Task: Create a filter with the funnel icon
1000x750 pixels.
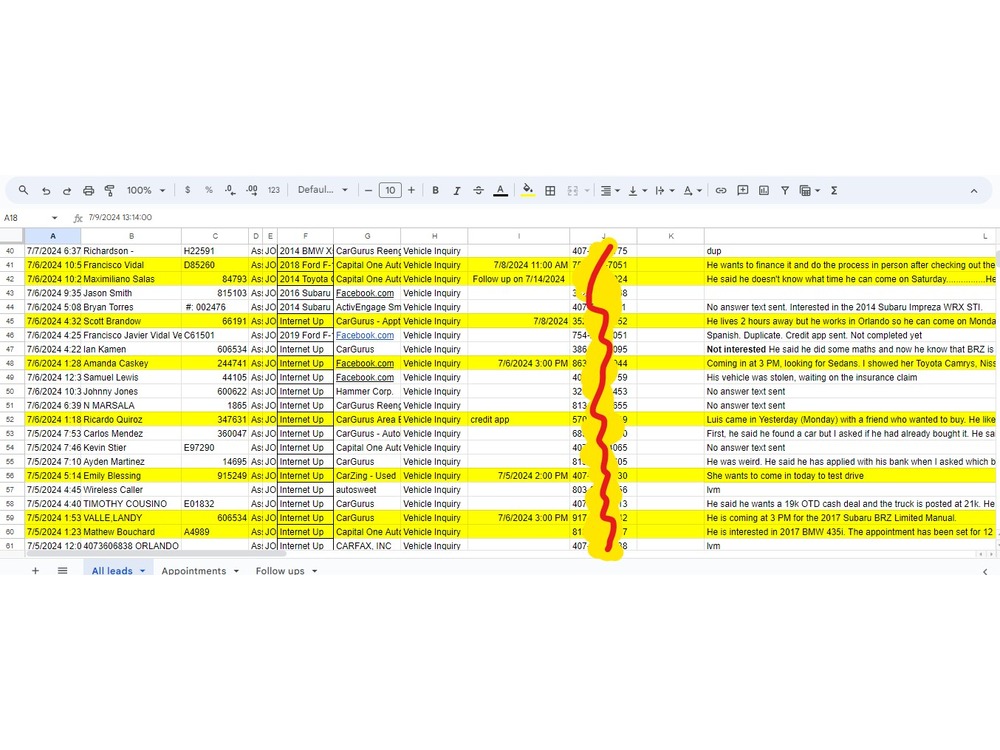Action: coord(785,190)
